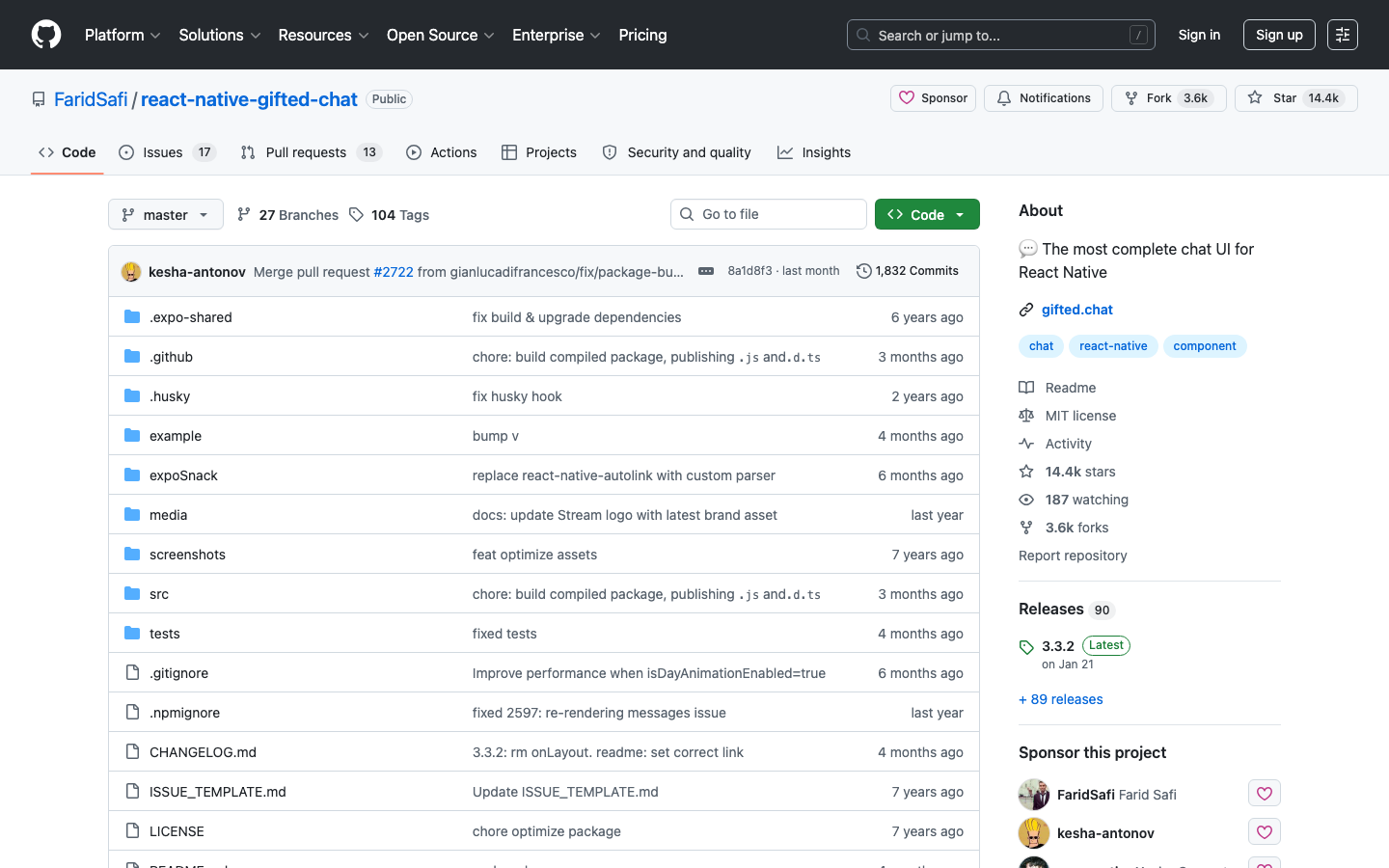Click the FaridSafi sponsor avatar
Image resolution: width=1389 pixels, height=868 pixels.
(1034, 795)
